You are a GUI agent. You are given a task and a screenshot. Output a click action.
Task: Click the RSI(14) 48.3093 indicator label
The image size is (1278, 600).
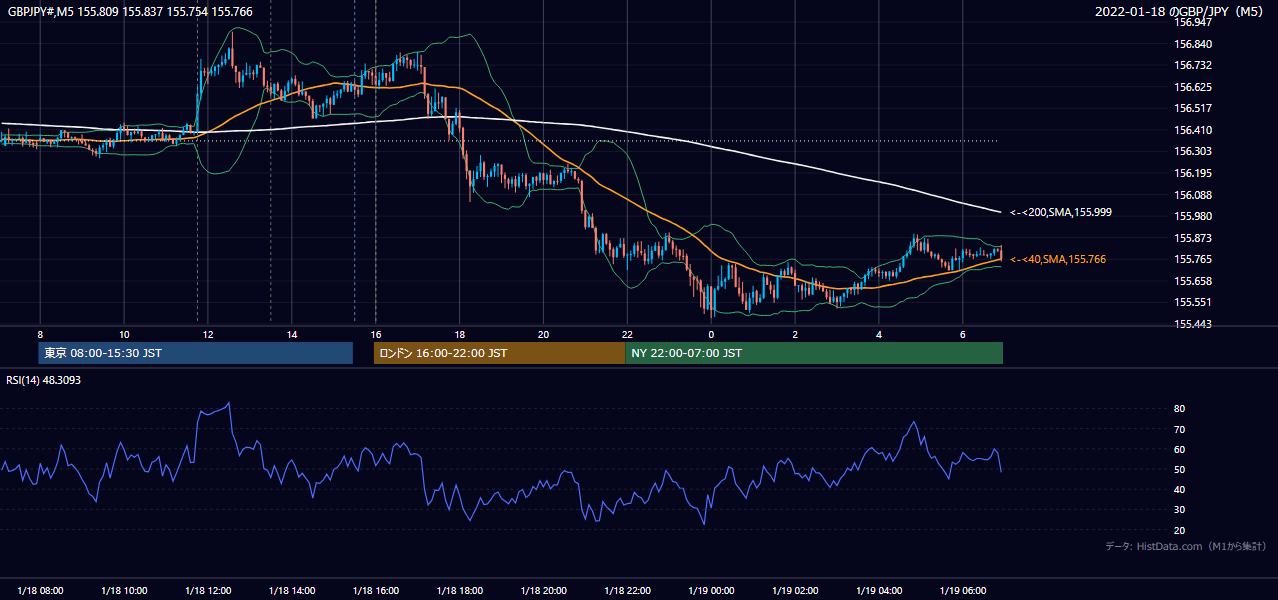point(42,380)
